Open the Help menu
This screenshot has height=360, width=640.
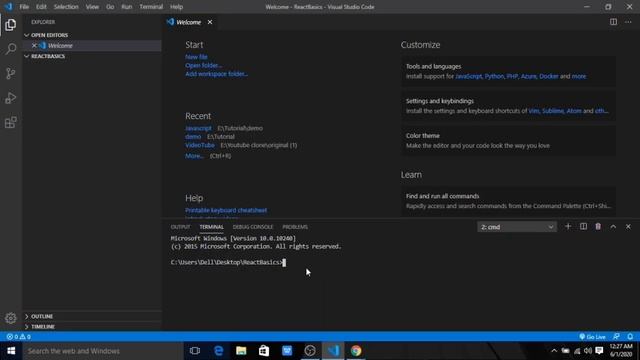coord(176,7)
